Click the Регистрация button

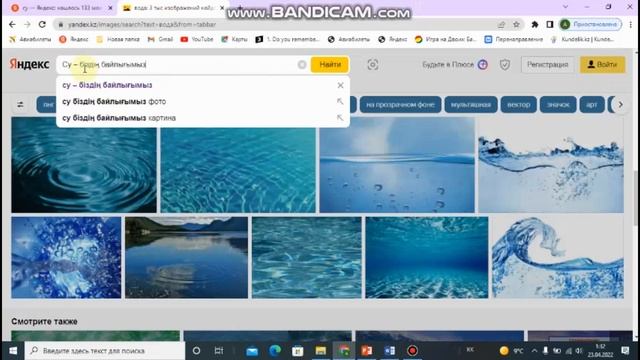coord(547,64)
